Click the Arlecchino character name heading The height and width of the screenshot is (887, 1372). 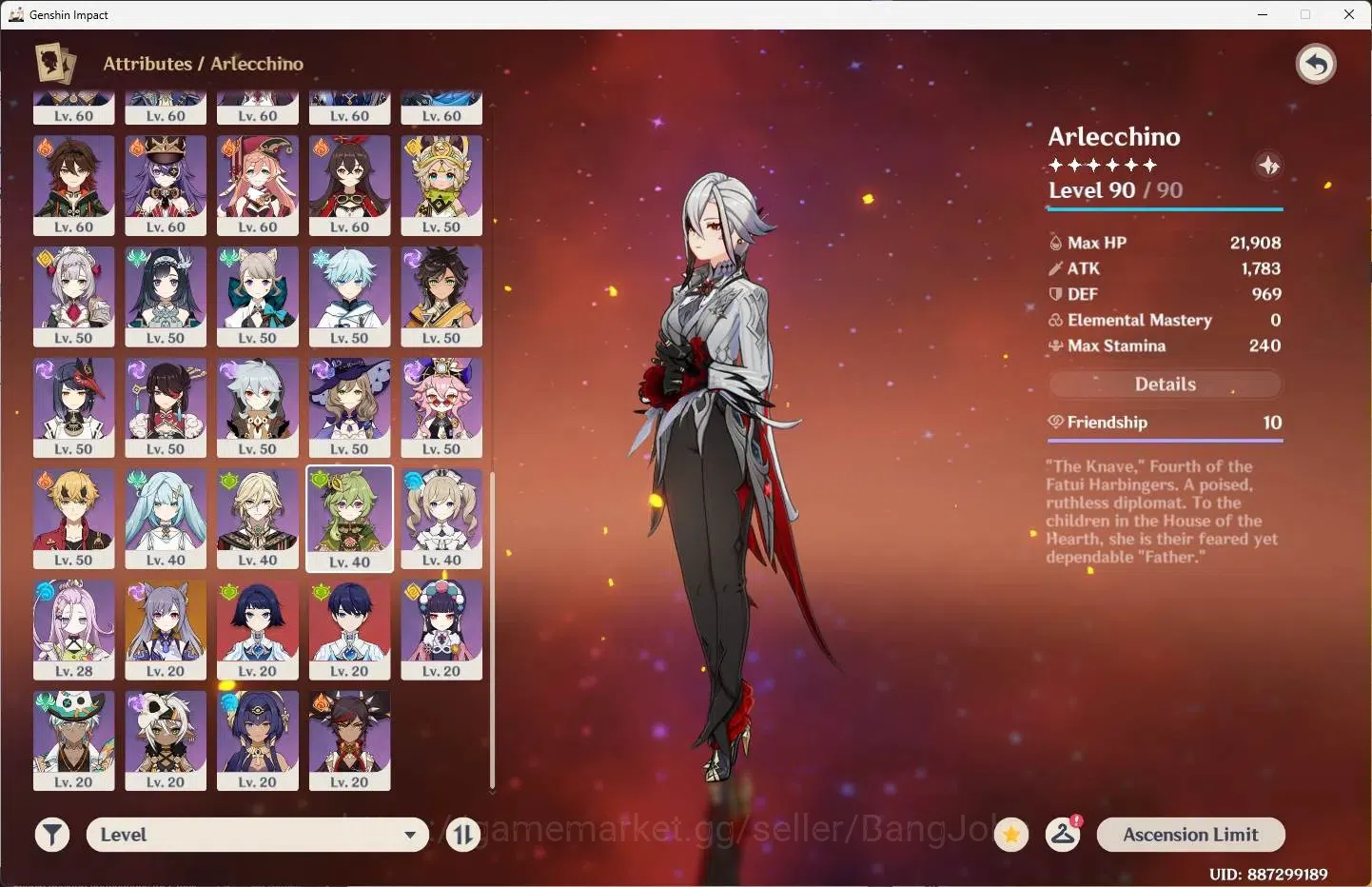(1114, 137)
